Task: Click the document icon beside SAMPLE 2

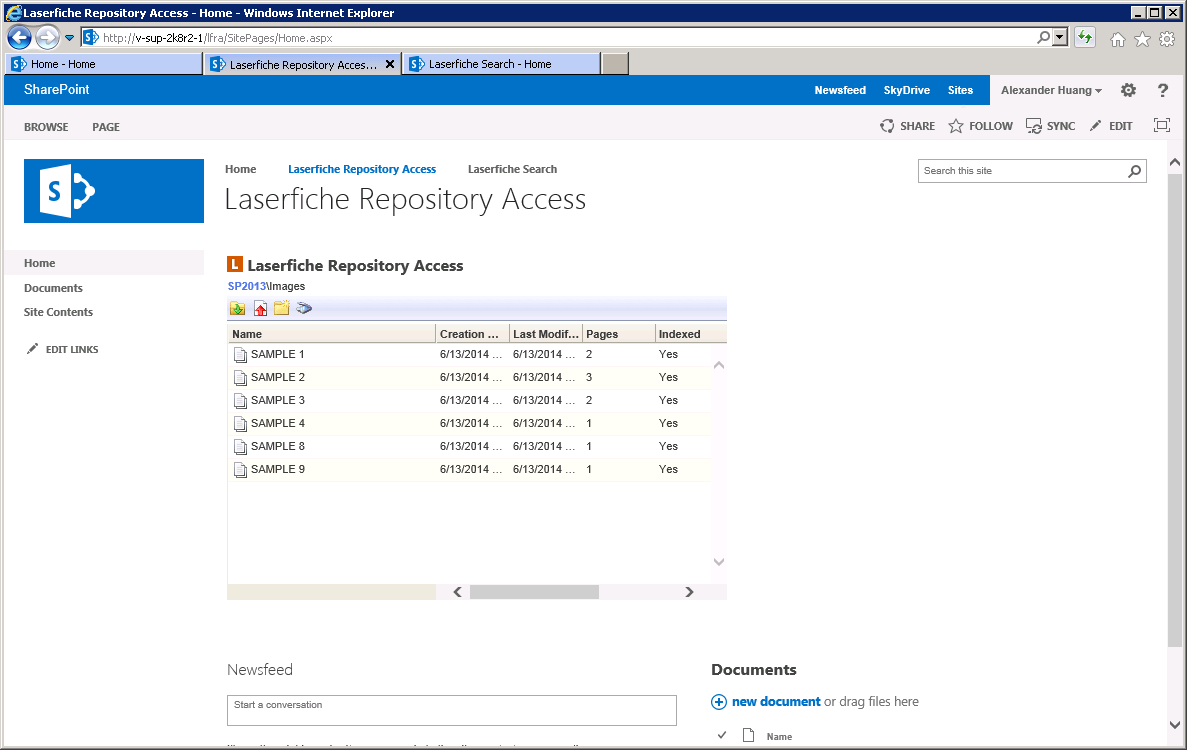Action: tap(240, 378)
